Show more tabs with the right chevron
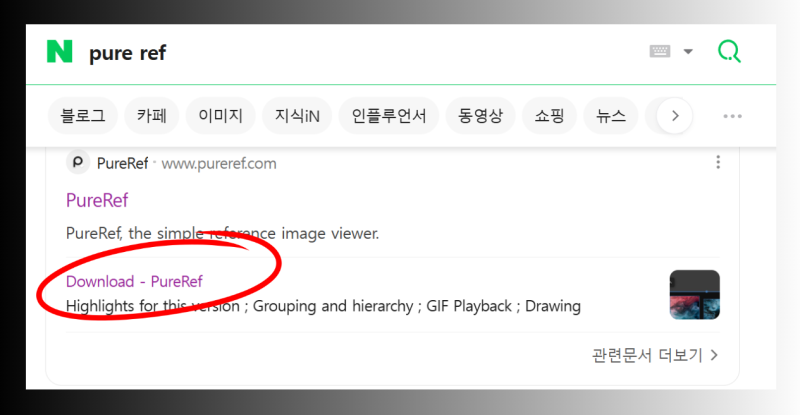Viewport: 800px width, 415px height. [674, 116]
